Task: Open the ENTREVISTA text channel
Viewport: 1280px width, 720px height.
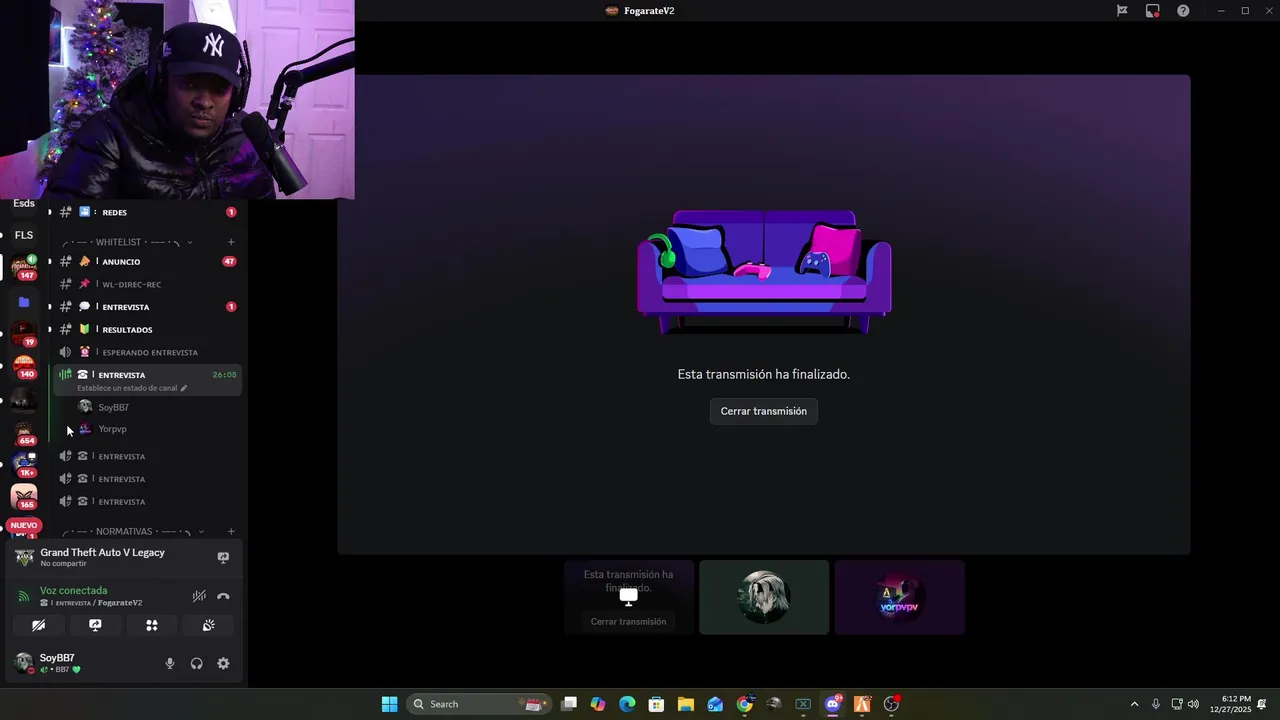Action: pyautogui.click(x=148, y=307)
